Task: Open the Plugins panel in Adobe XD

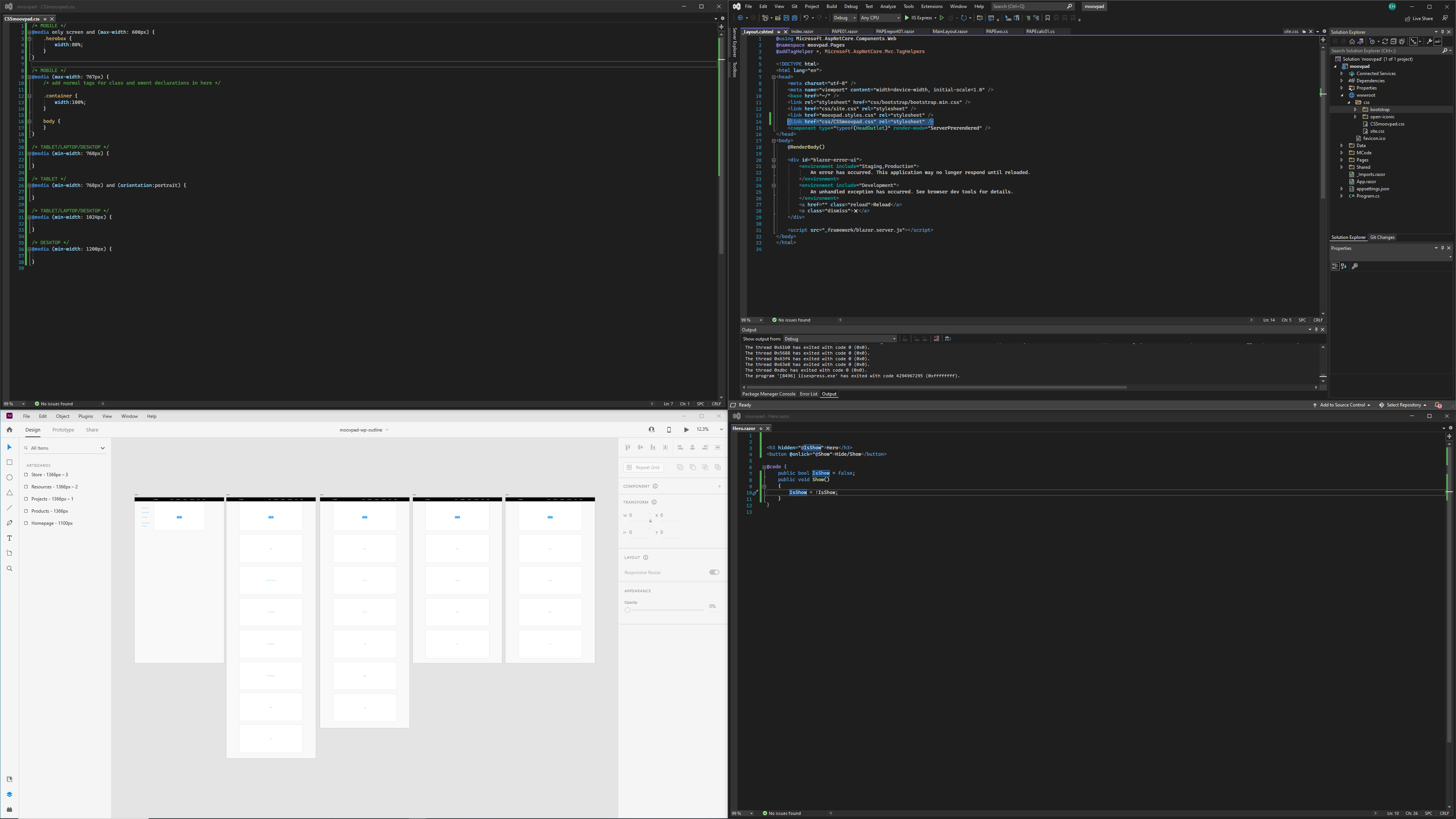Action: [x=9, y=810]
